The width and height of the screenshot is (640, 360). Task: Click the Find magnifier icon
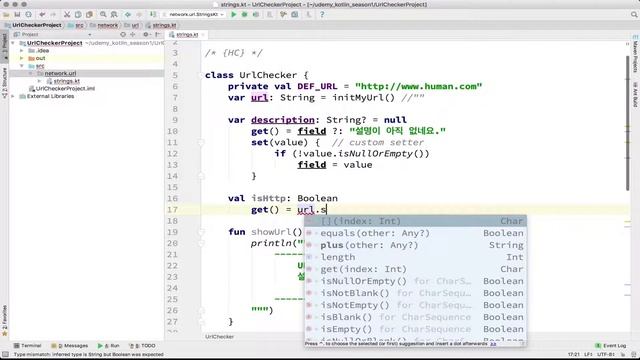pyautogui.click(x=103, y=15)
